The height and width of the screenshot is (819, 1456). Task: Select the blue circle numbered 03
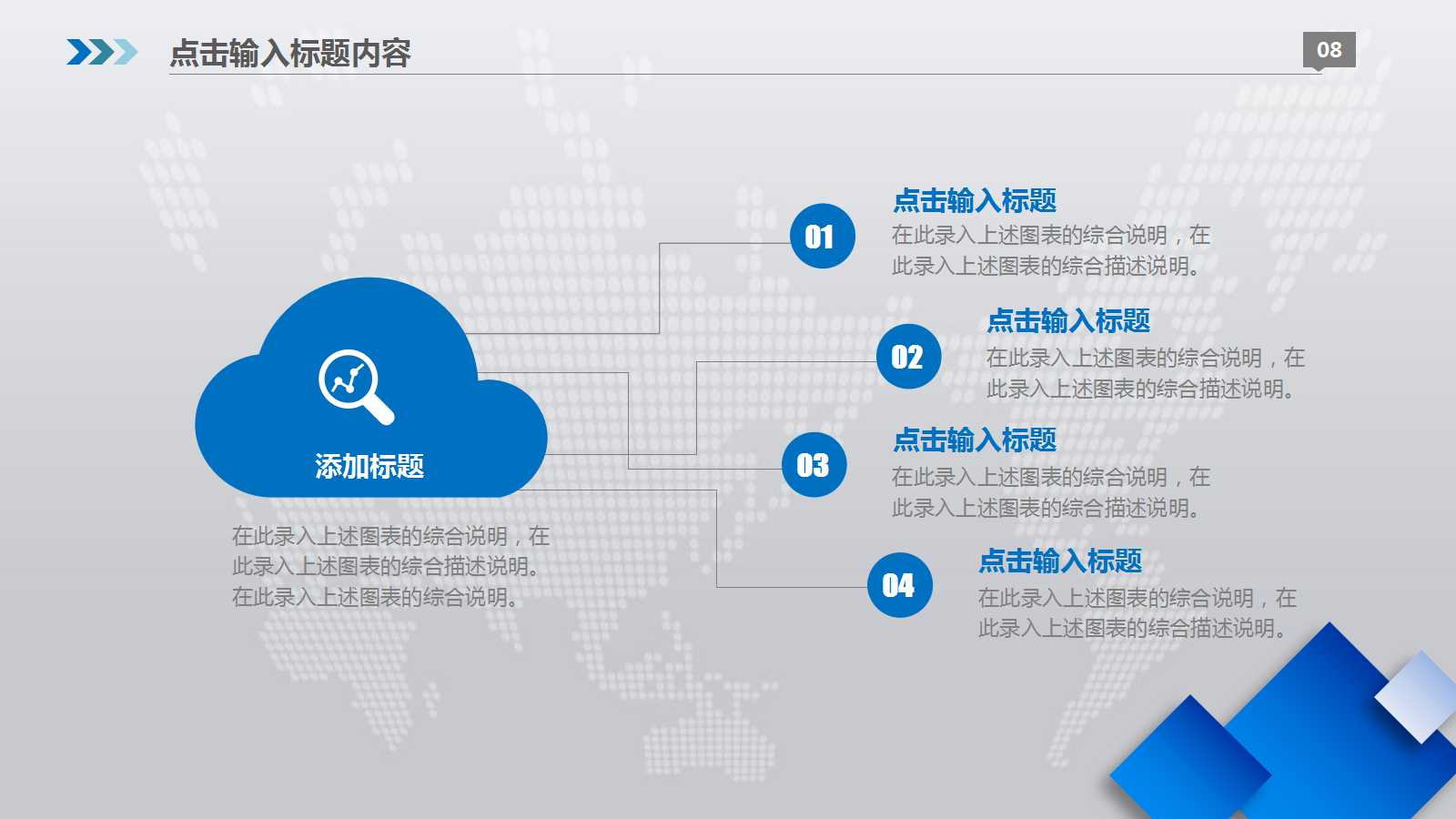[x=814, y=465]
